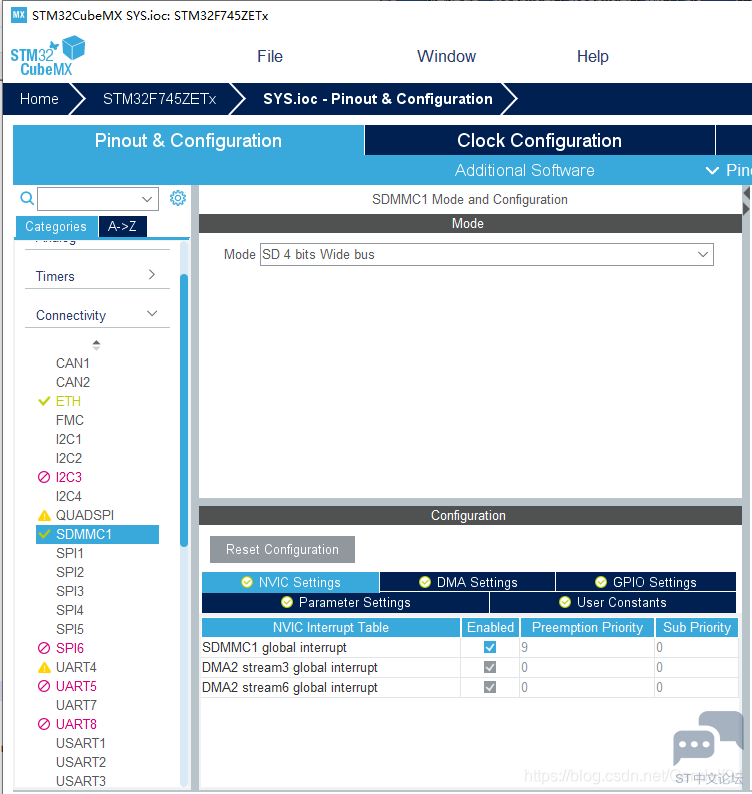
Task: Select FMC peripheral
Action: point(70,420)
